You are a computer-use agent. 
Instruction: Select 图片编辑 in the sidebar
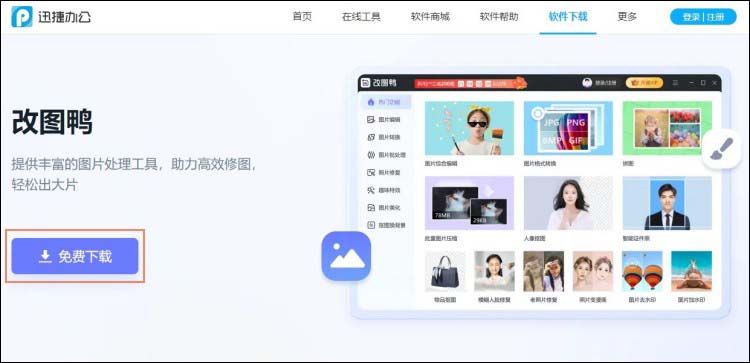point(384,120)
